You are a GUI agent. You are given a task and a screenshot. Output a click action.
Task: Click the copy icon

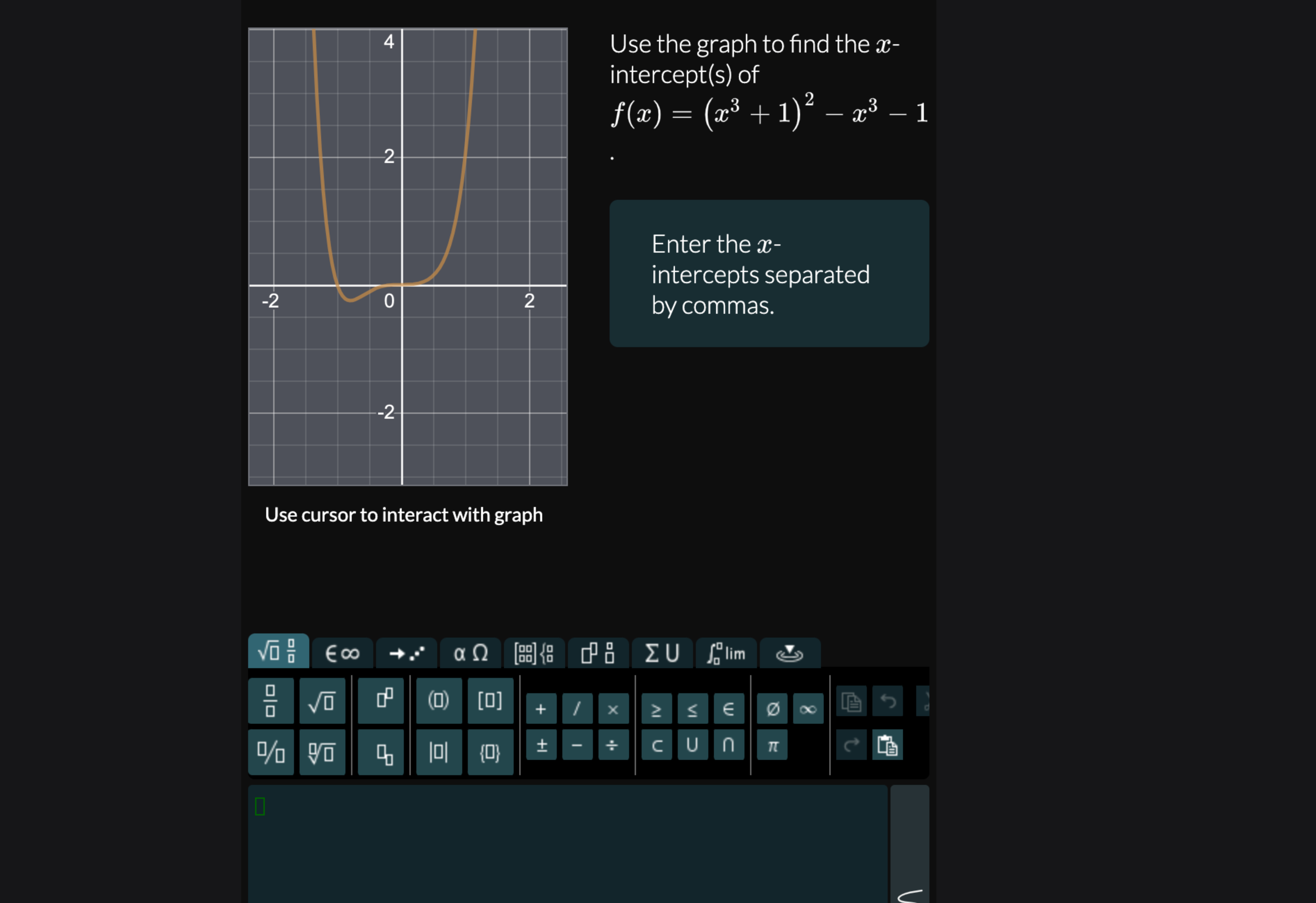point(852,701)
